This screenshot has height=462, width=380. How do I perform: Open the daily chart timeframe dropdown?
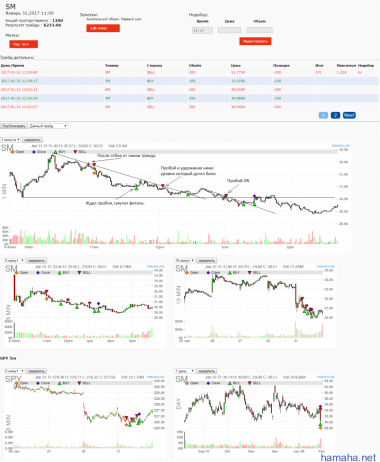pos(185,371)
